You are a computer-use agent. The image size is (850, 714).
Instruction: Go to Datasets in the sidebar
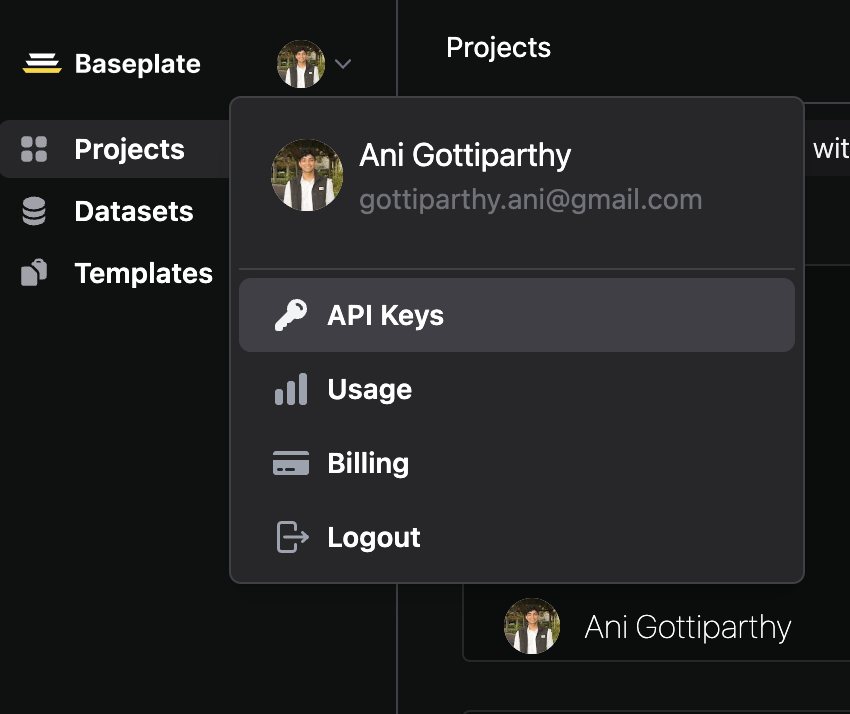(134, 212)
